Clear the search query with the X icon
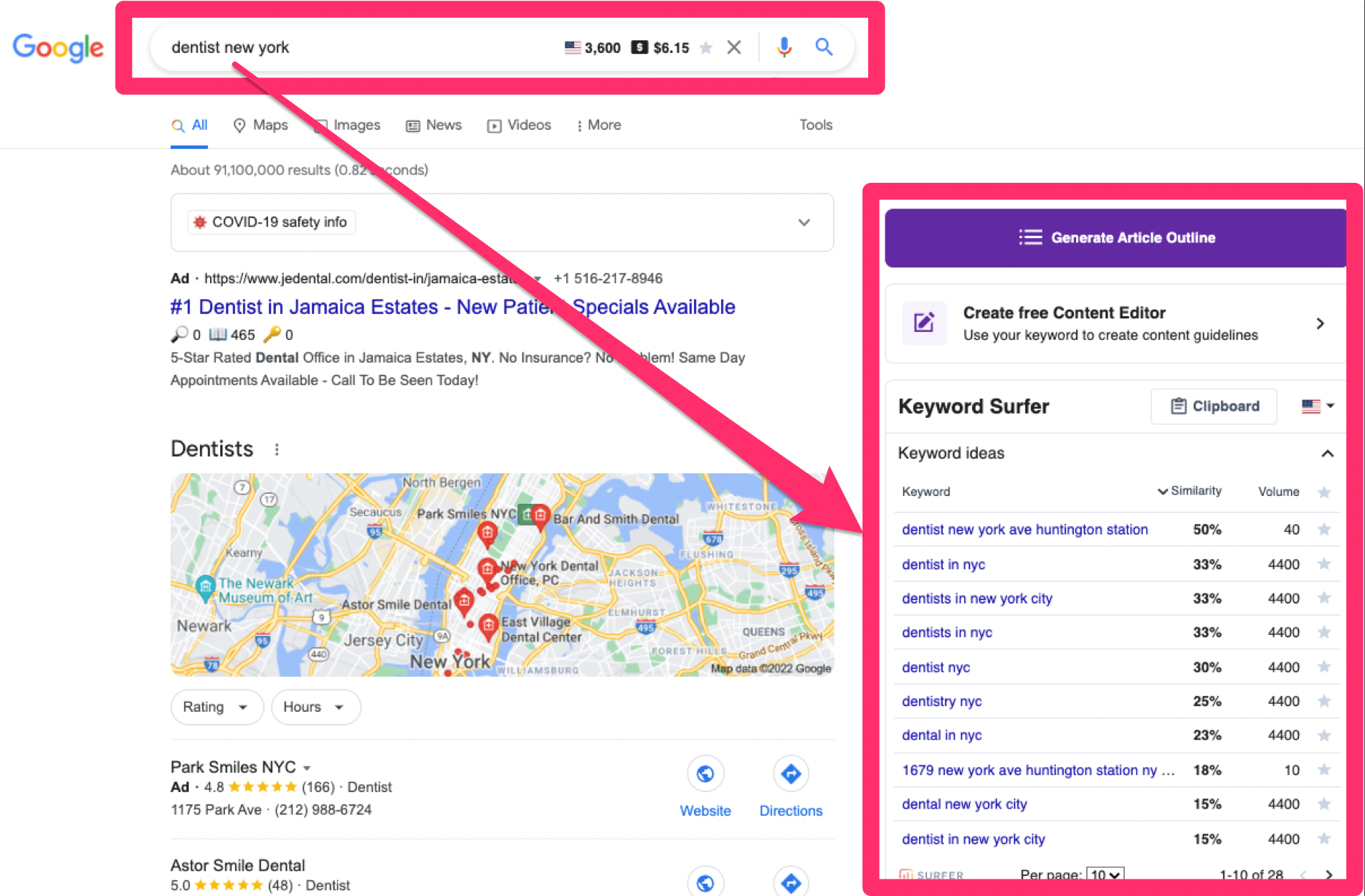 734,47
